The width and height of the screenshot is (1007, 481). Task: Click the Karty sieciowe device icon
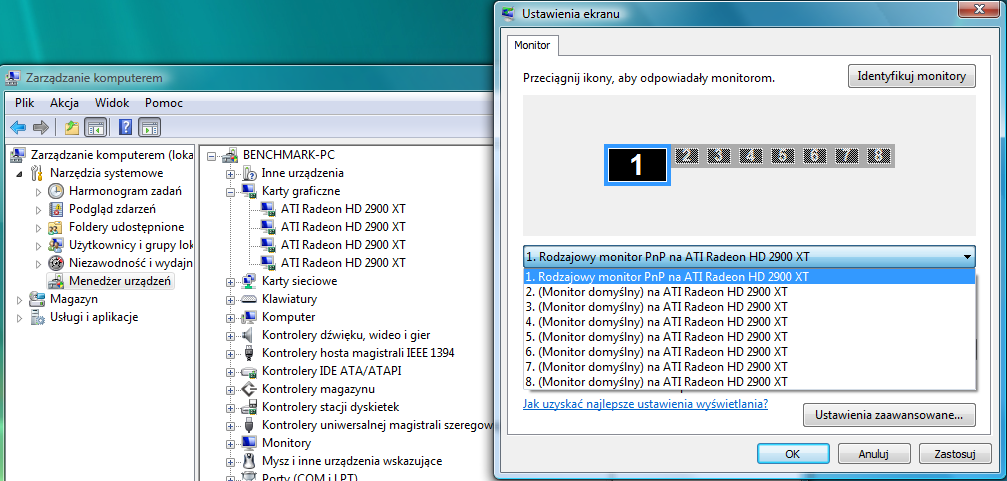pos(249,281)
